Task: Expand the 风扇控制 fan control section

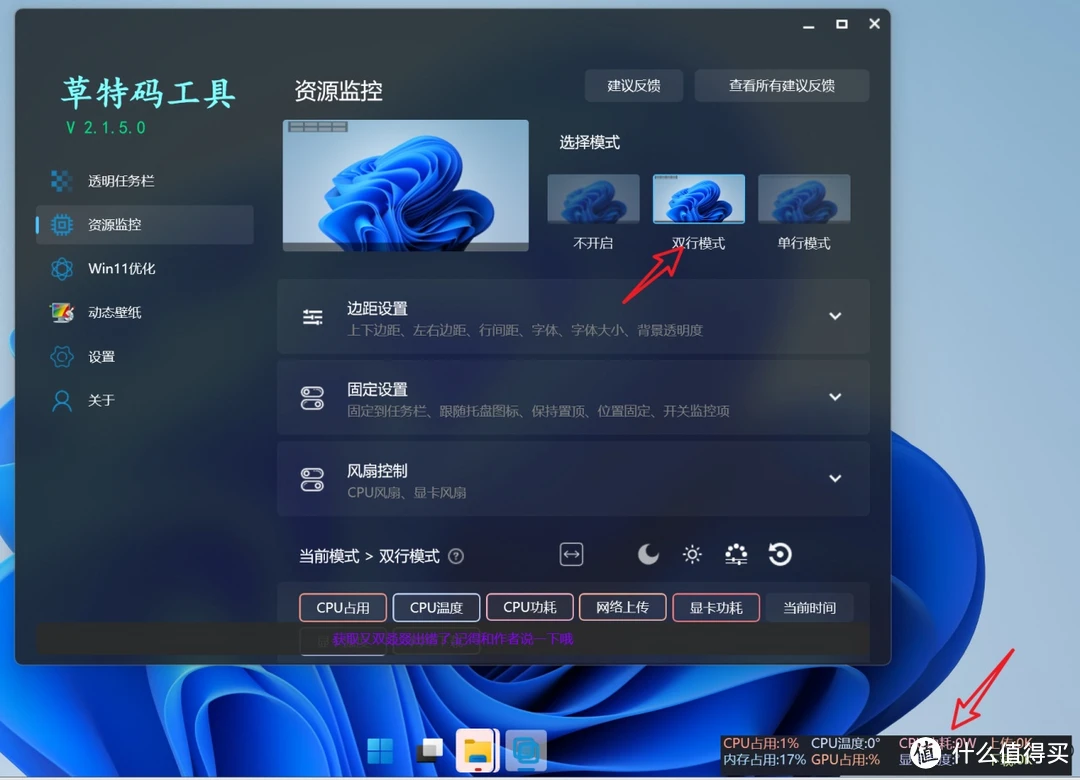Action: click(x=836, y=478)
